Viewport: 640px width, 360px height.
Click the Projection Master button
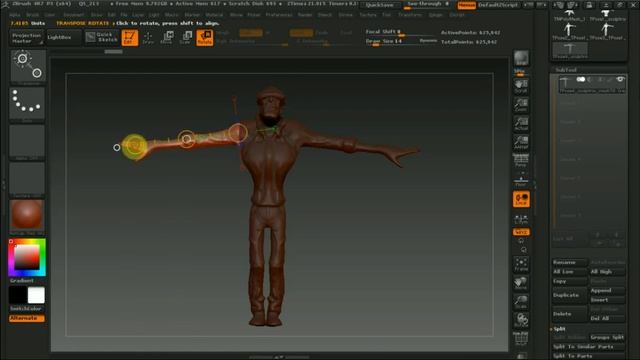[27, 38]
